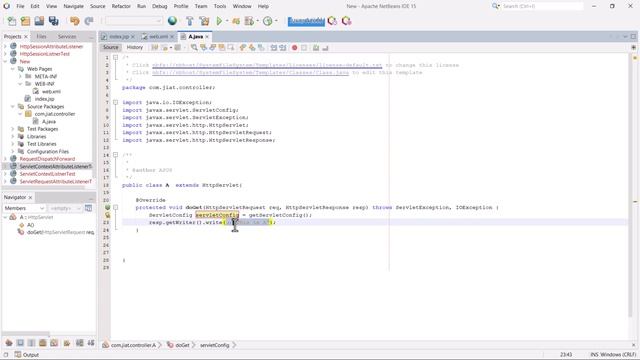Toggle Show Fields filter in Navigator
This screenshot has height=360, width=640.
[x=20, y=343]
